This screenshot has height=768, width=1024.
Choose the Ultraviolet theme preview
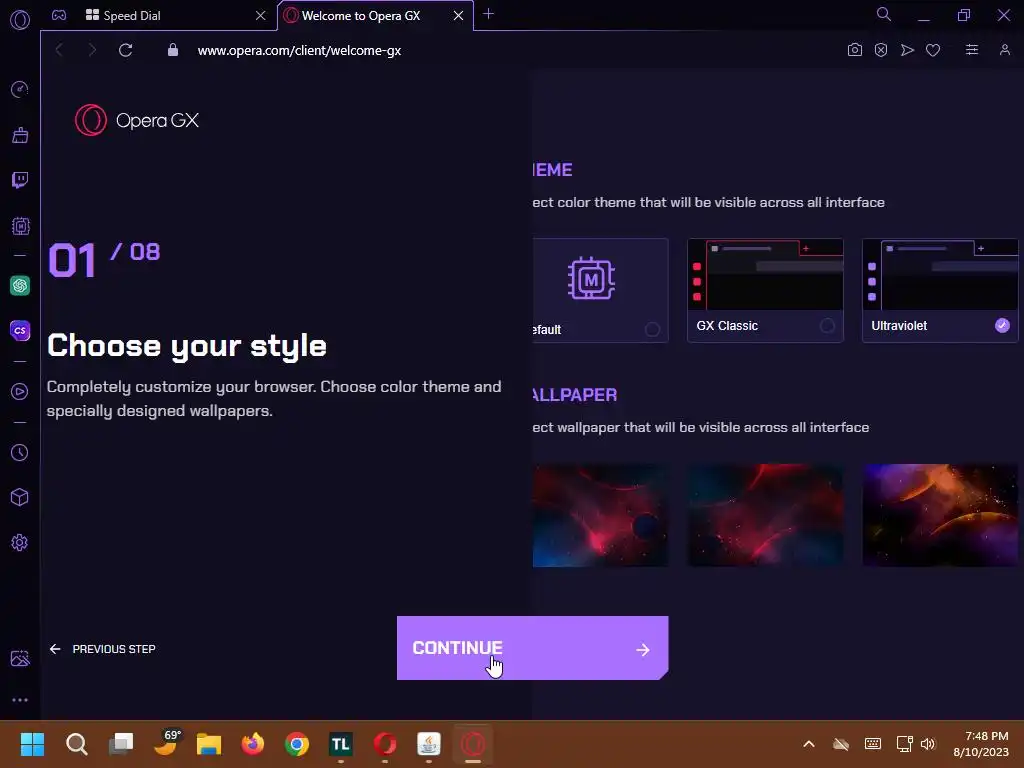(940, 274)
